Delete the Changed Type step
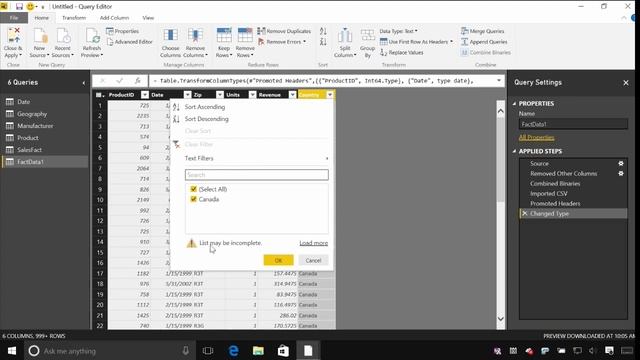 coord(525,213)
